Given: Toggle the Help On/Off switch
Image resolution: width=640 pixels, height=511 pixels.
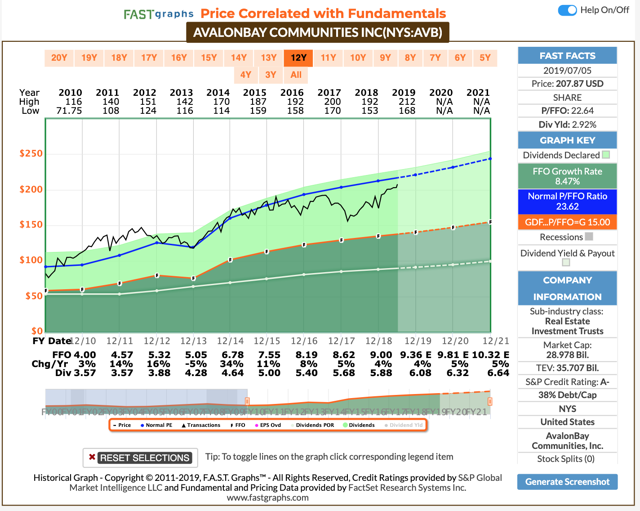Looking at the screenshot, I should [567, 10].
